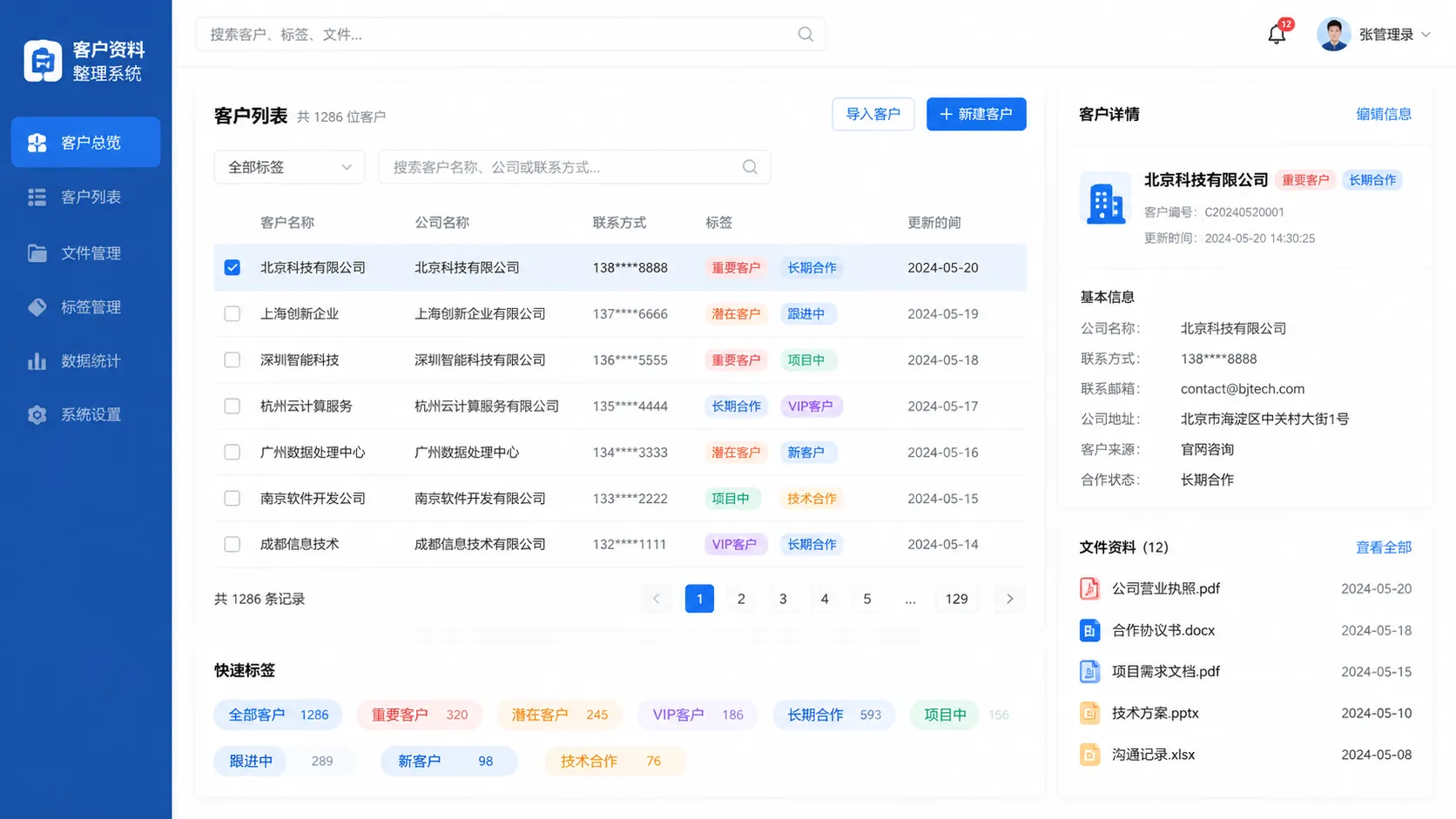Go to next page arrow
This screenshot has height=819, width=1456.
pyautogui.click(x=1010, y=599)
